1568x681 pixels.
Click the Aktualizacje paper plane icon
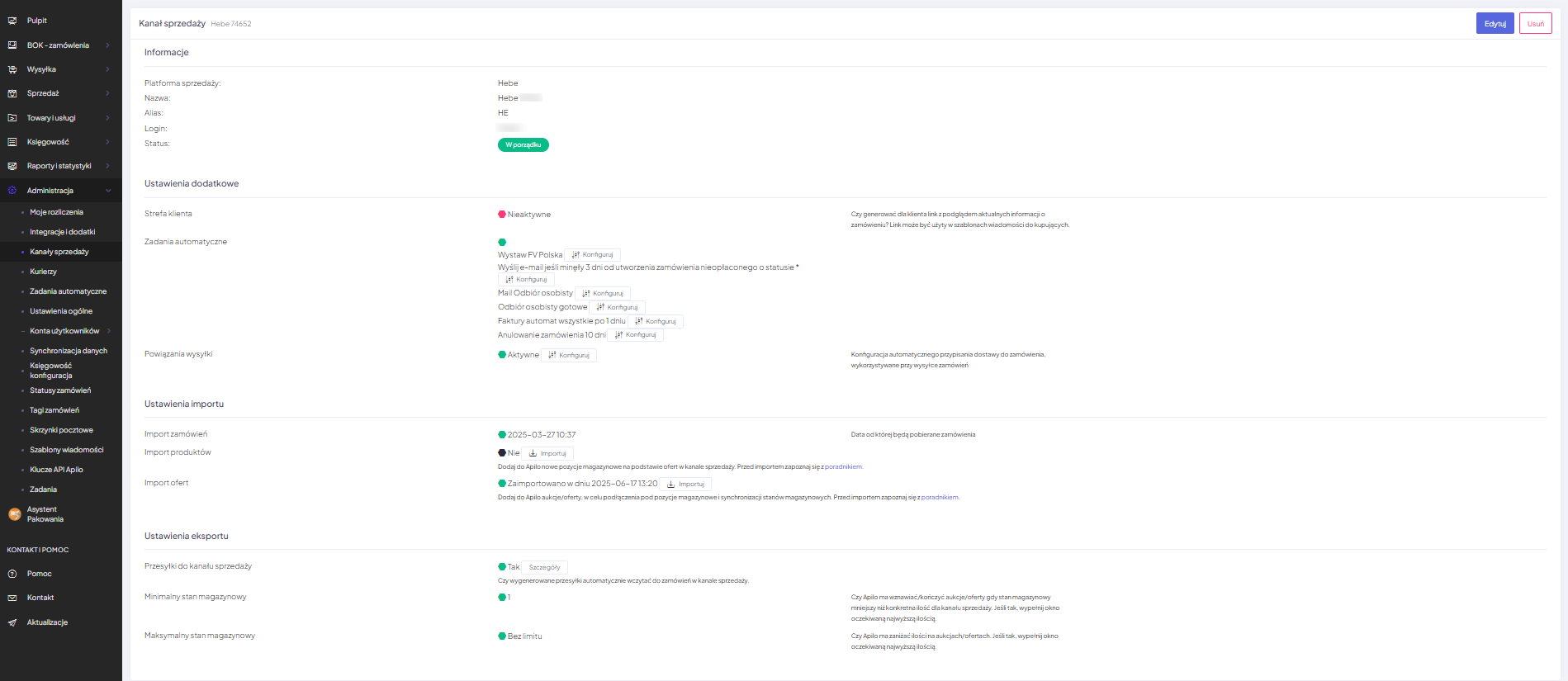point(12,622)
